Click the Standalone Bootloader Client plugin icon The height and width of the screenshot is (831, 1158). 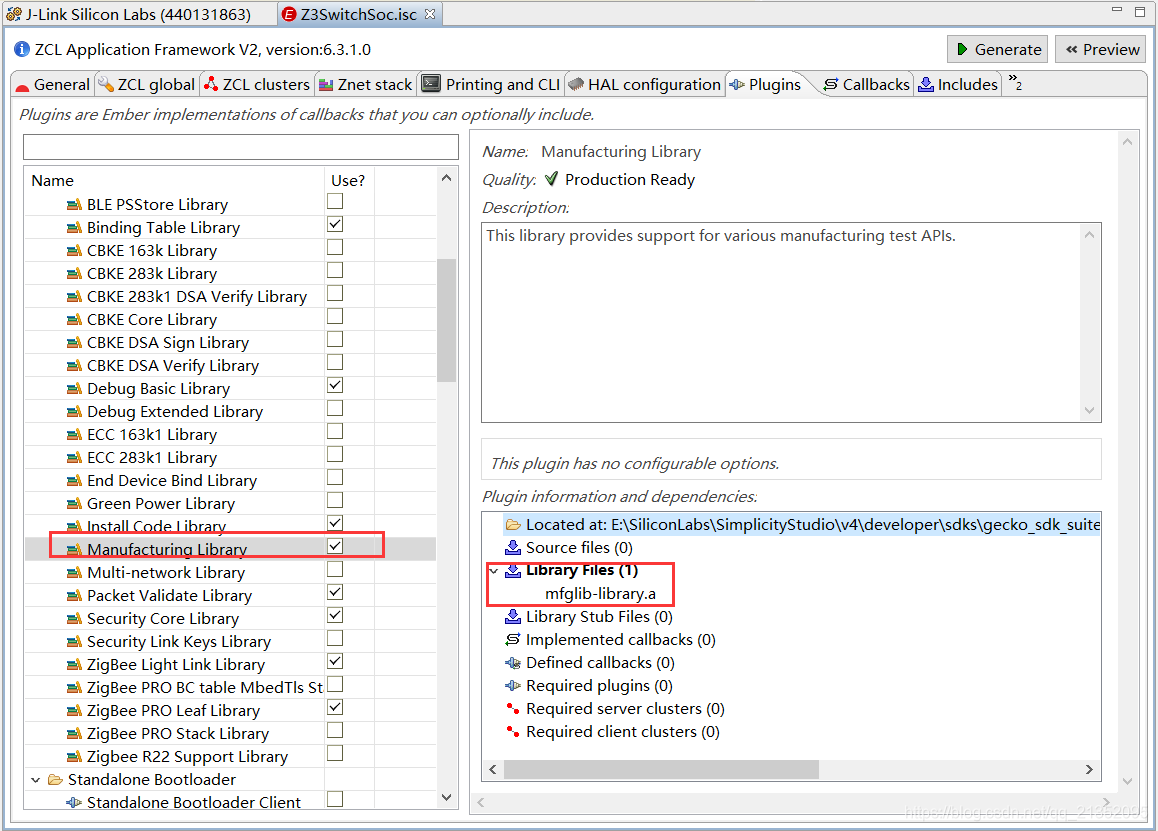pos(74,802)
